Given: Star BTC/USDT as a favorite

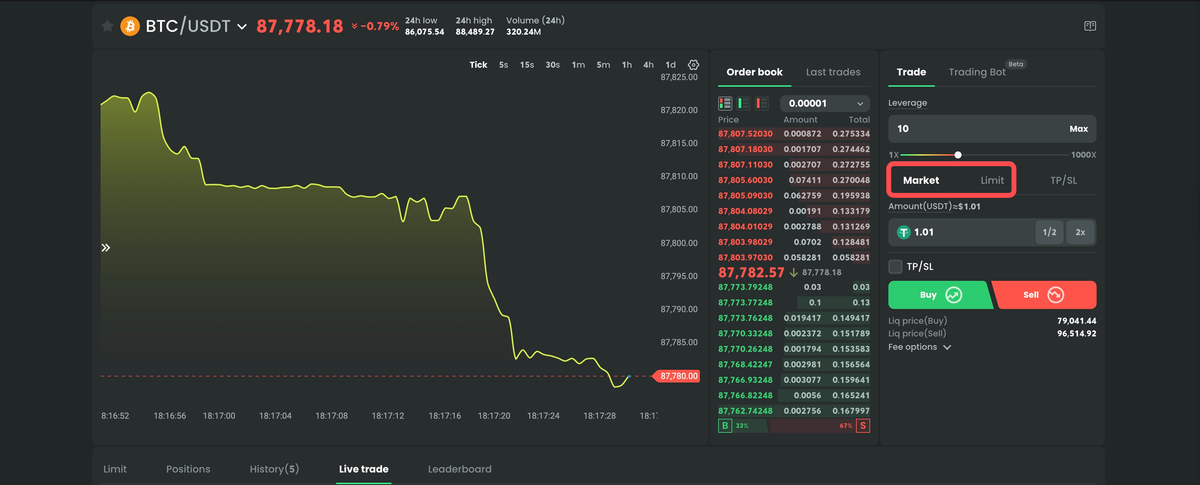Looking at the screenshot, I should (107, 26).
